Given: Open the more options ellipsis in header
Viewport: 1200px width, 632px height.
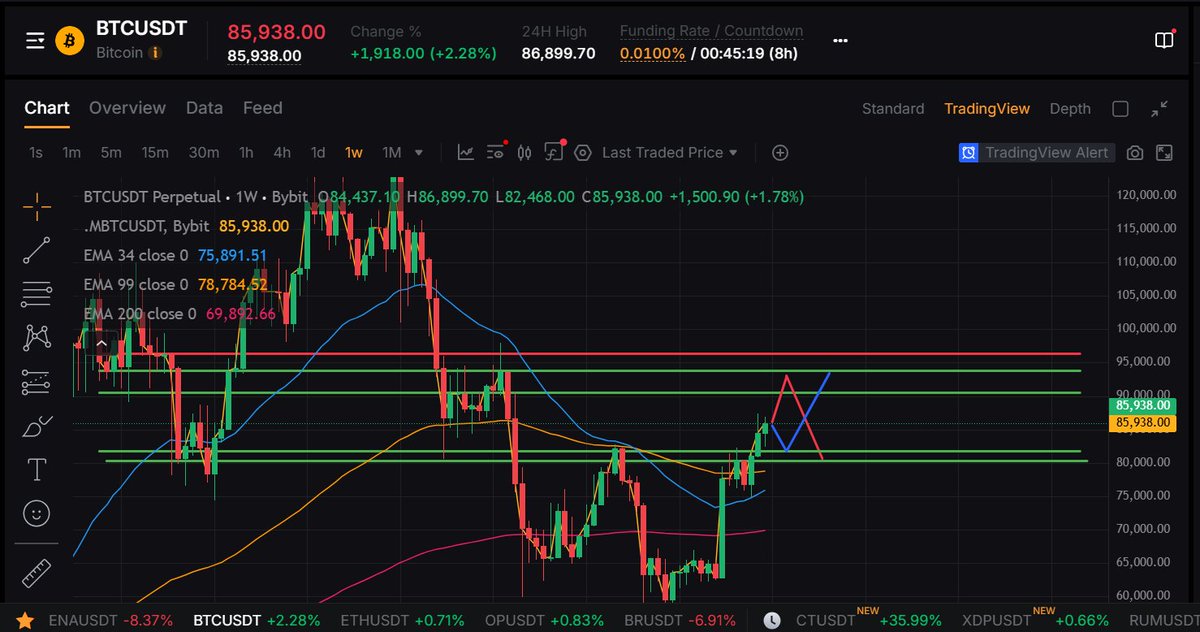Looking at the screenshot, I should pyautogui.click(x=840, y=41).
